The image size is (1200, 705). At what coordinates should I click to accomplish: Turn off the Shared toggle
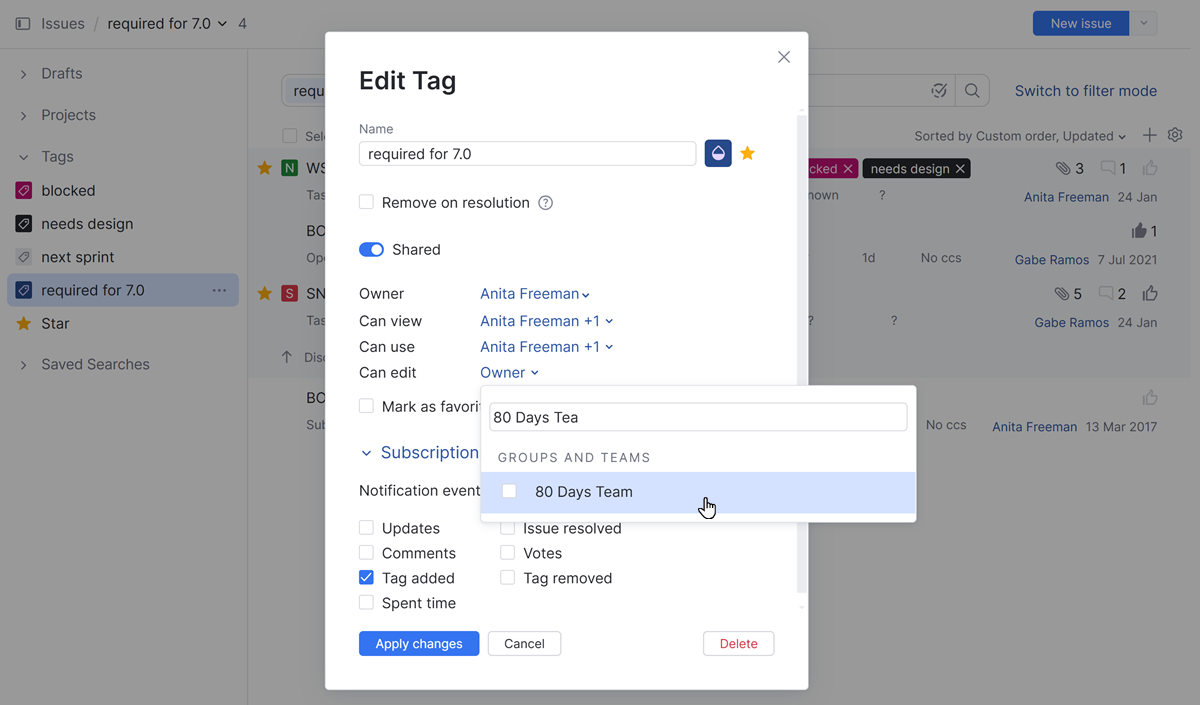tap(371, 250)
